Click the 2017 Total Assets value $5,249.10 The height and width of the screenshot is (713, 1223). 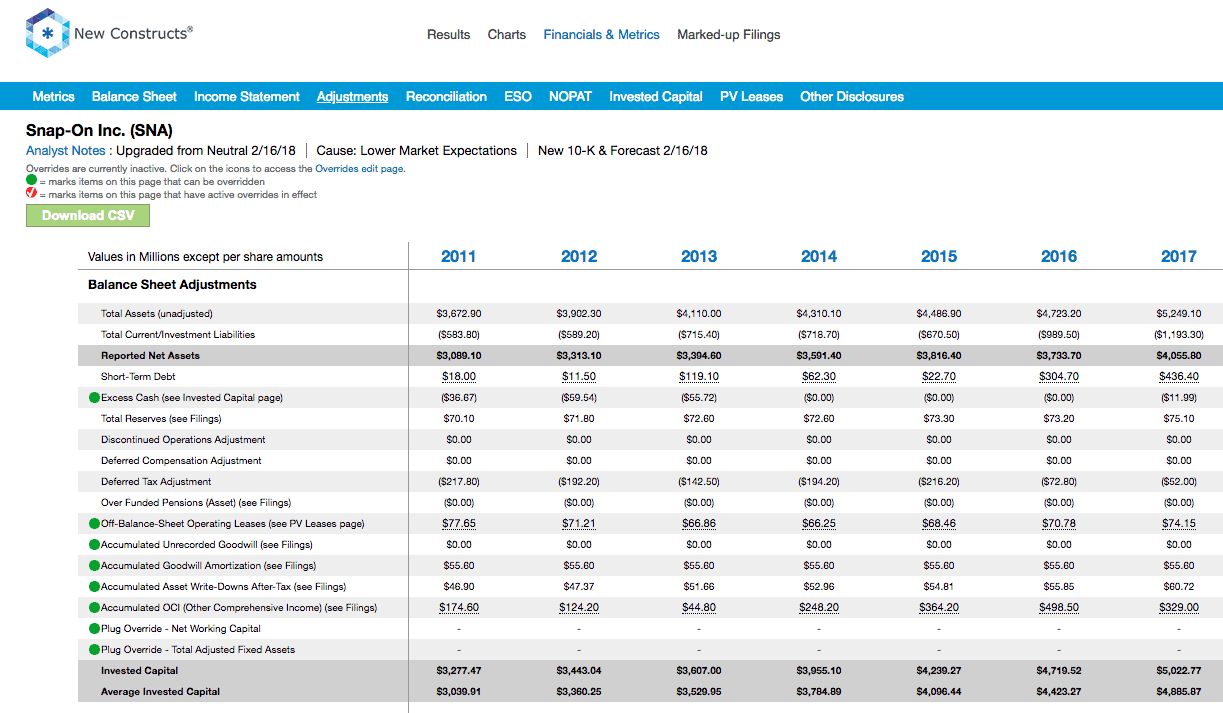(1179, 314)
